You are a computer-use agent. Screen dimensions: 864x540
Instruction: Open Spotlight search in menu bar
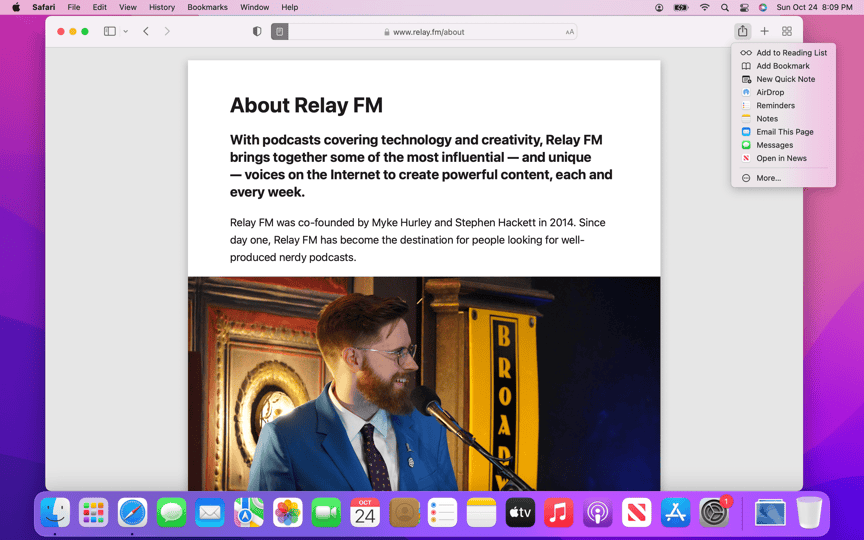coord(725,7)
